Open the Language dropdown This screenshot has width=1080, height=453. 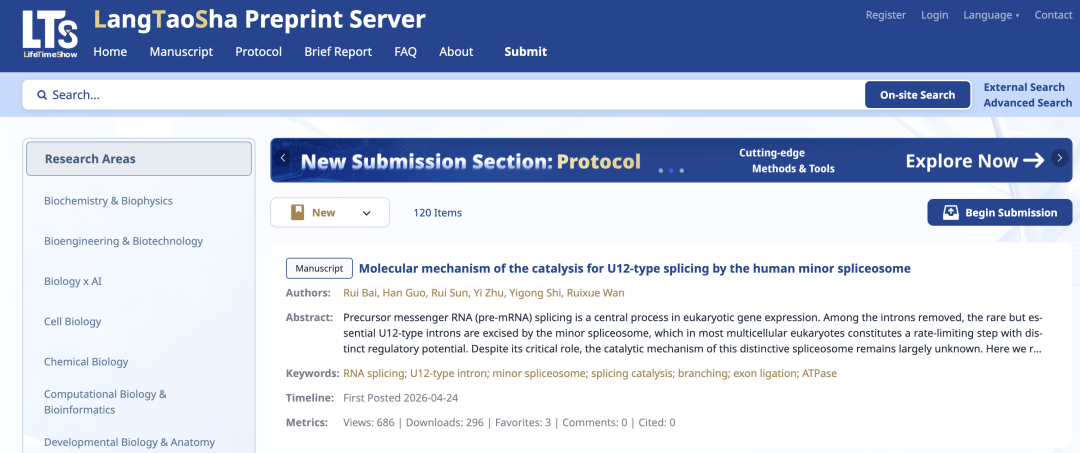click(990, 15)
